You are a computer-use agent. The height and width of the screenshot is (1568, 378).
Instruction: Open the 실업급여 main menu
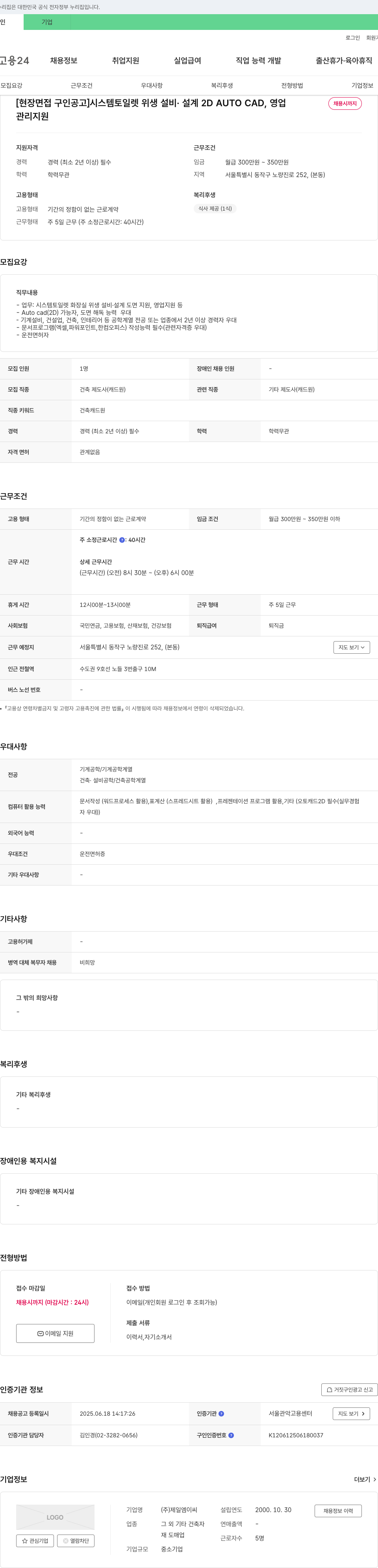[x=187, y=60]
